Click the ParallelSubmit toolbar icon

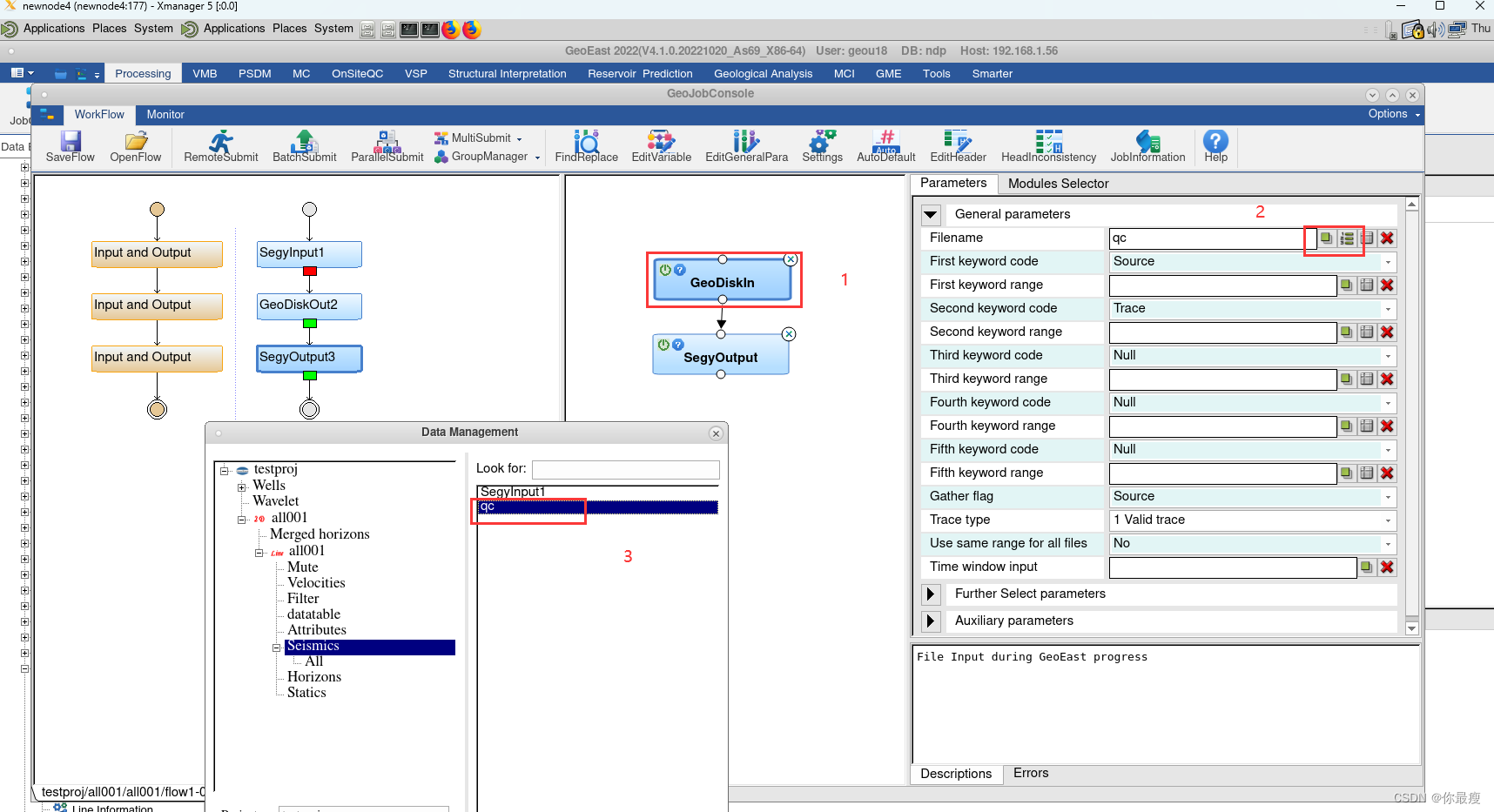387,140
